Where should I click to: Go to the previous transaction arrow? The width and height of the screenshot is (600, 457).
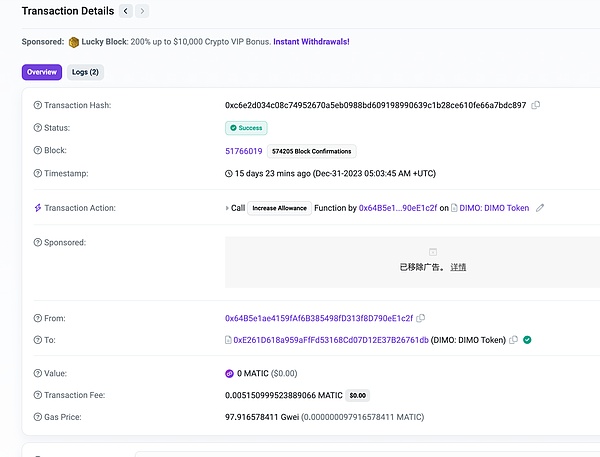125,11
